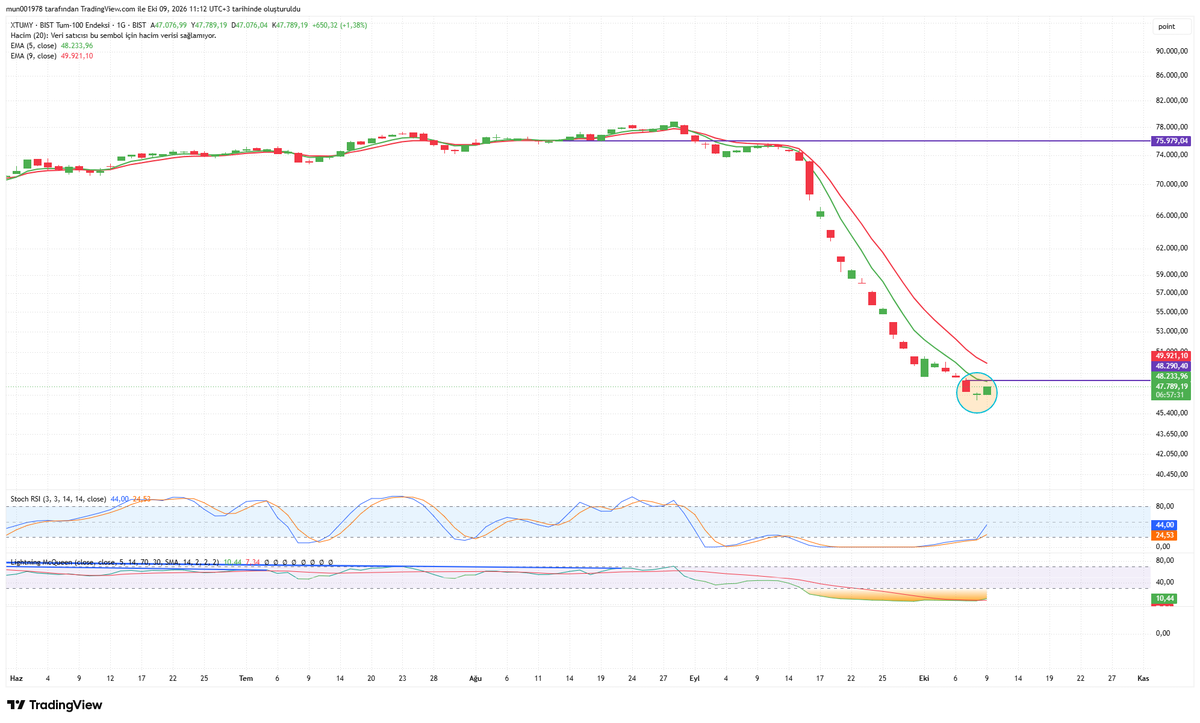Viewport: 1200px width, 723px height.
Task: Click the red 49.921,10 label on price axis
Action: pos(1171,356)
